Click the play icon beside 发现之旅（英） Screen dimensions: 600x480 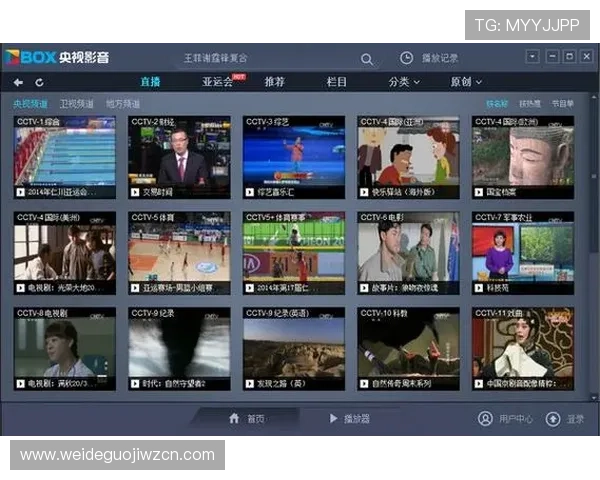point(249,384)
